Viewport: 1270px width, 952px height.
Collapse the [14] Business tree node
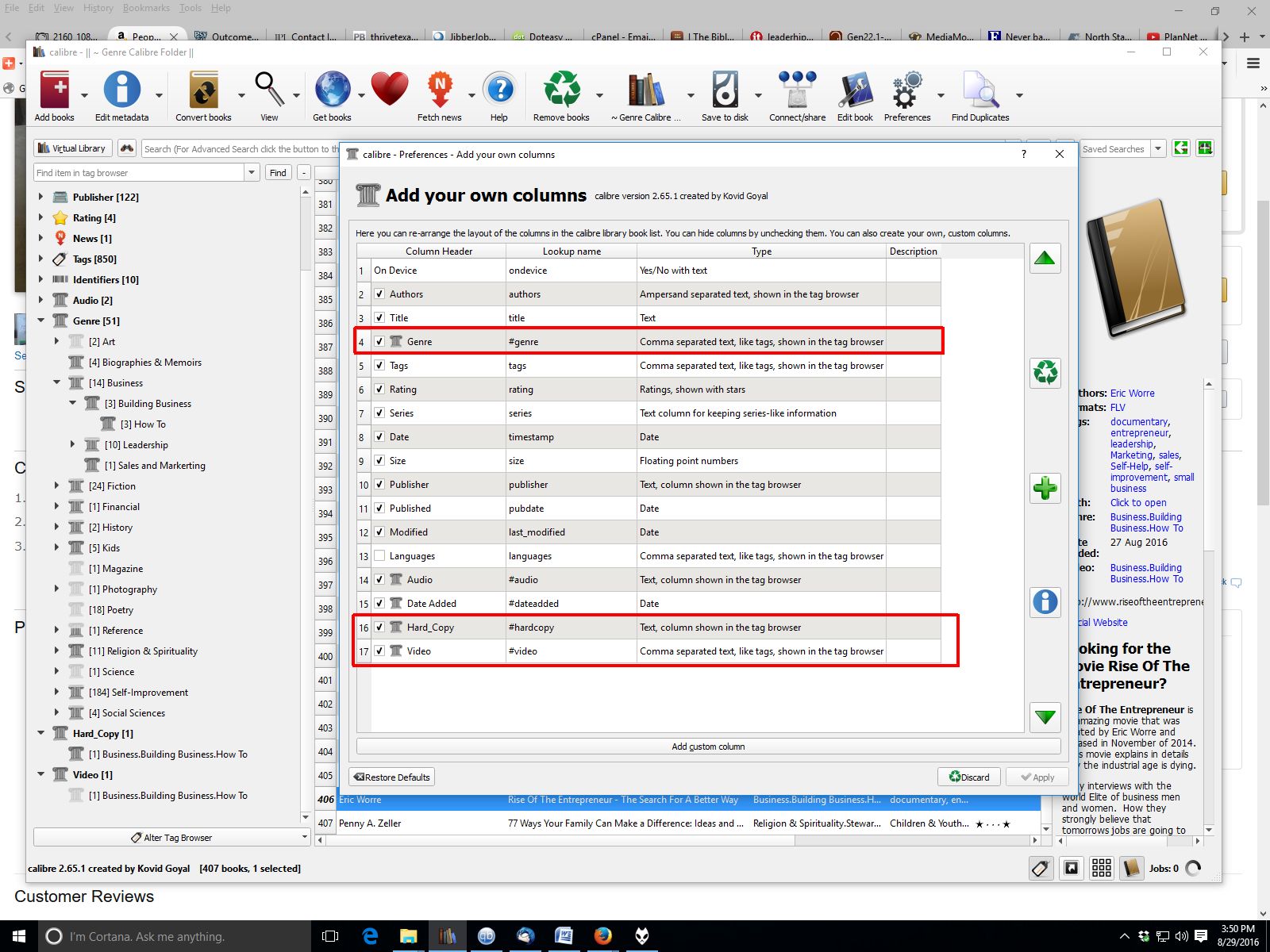(56, 382)
